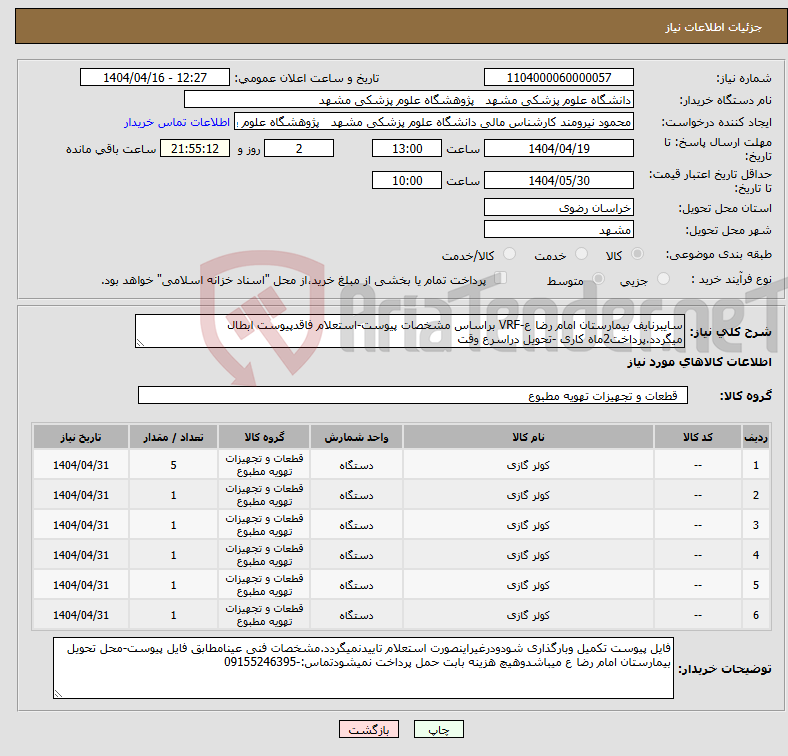Click the buyer notes text area
Screen dimensions: 788x756
363,668
